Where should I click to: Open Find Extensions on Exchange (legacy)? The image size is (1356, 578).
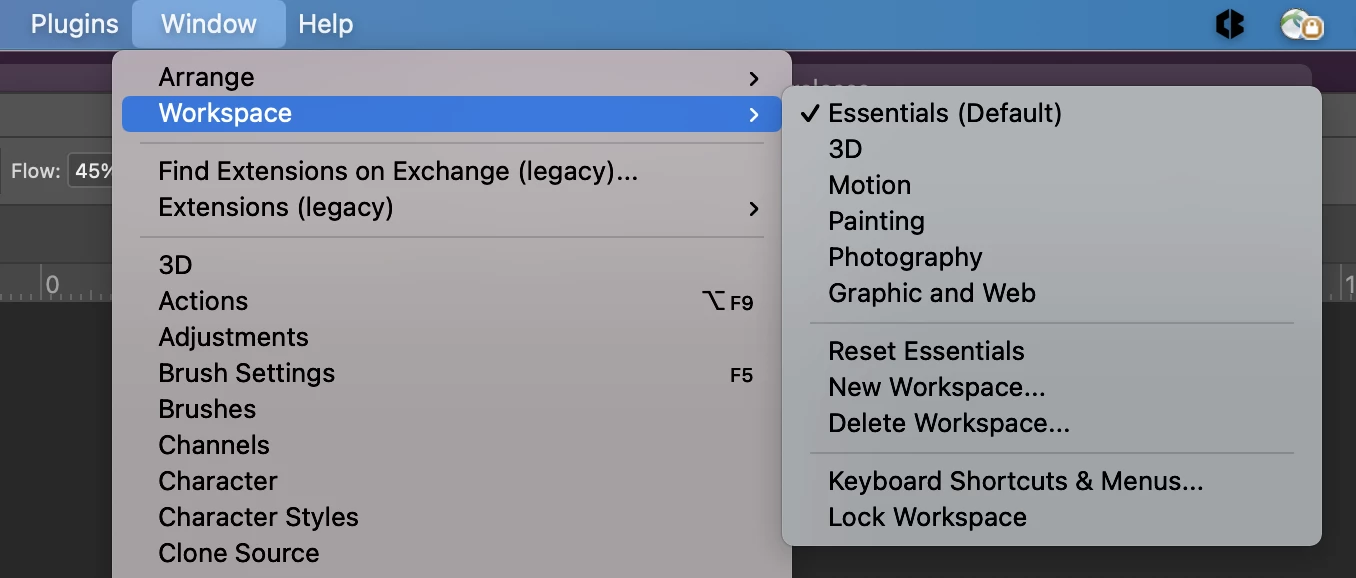(x=397, y=172)
